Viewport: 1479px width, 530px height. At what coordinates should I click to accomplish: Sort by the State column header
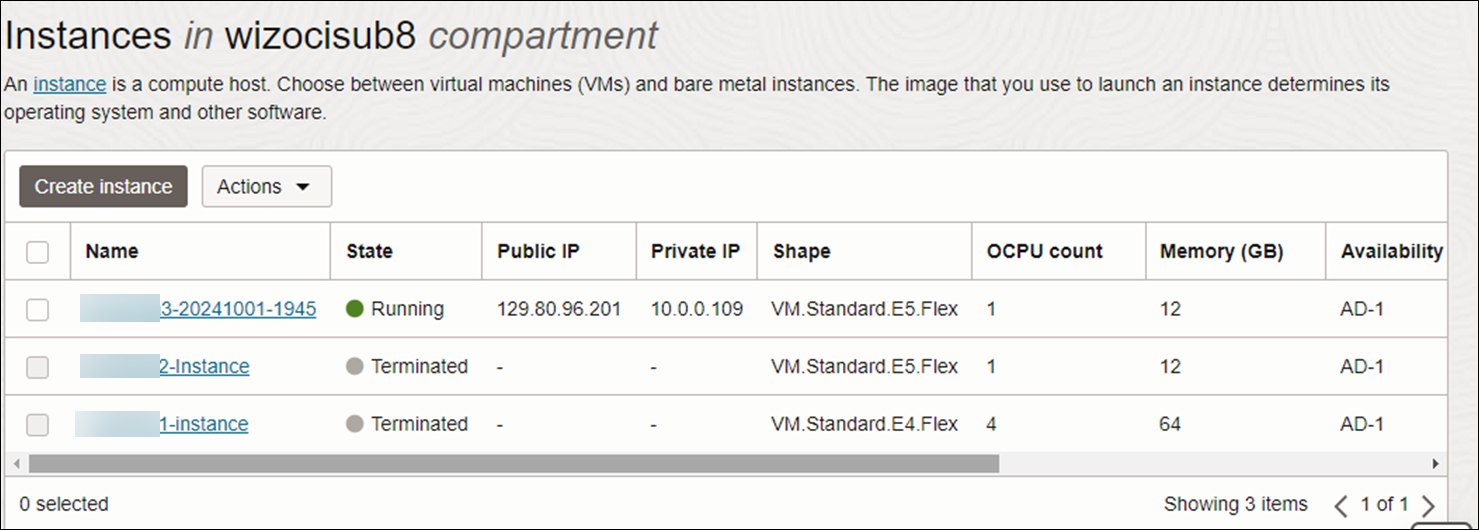pos(369,252)
